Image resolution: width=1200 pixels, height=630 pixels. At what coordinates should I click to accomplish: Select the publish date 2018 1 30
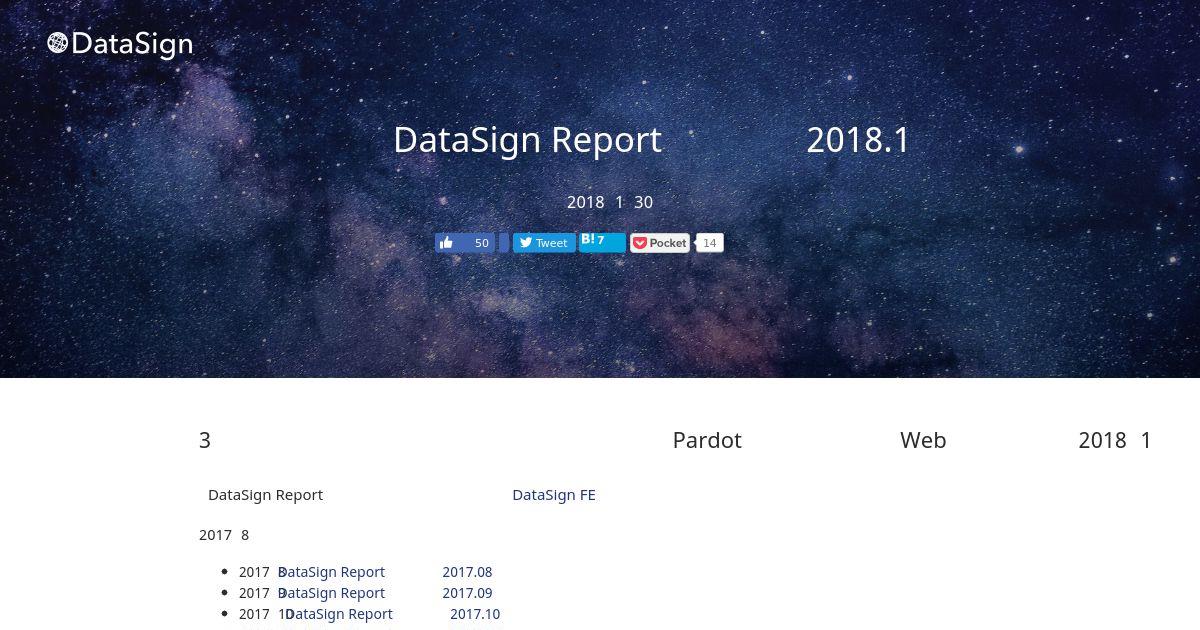[x=610, y=202]
